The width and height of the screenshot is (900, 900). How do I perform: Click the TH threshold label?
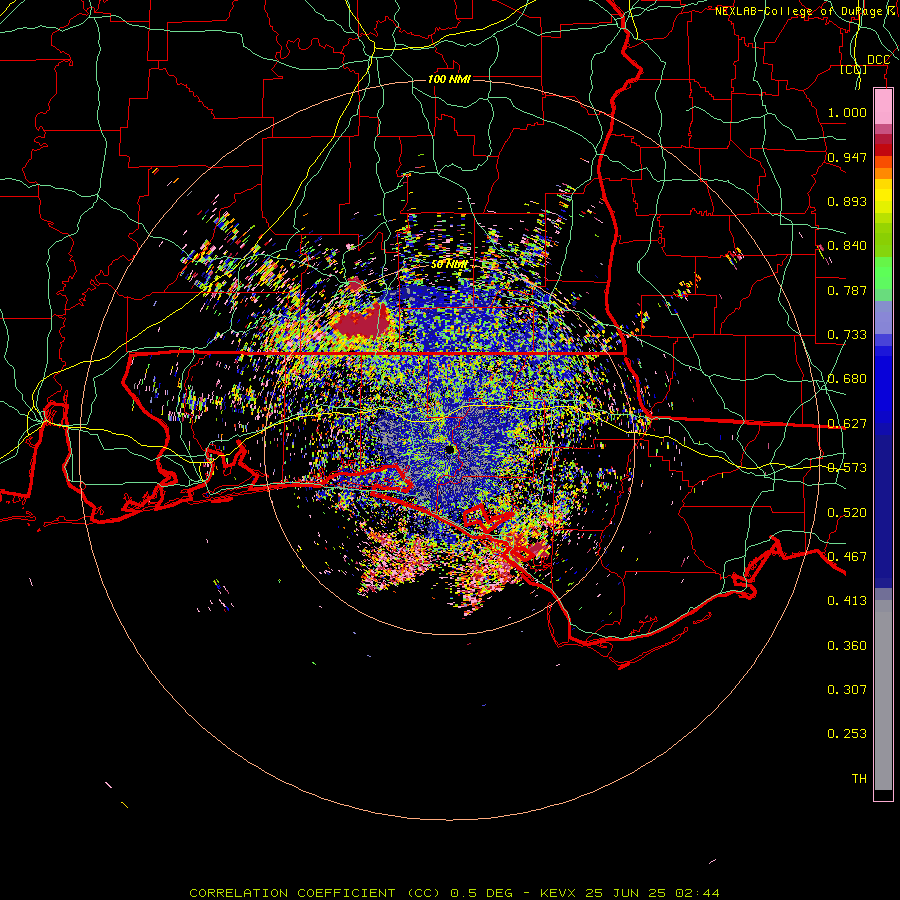point(859,779)
